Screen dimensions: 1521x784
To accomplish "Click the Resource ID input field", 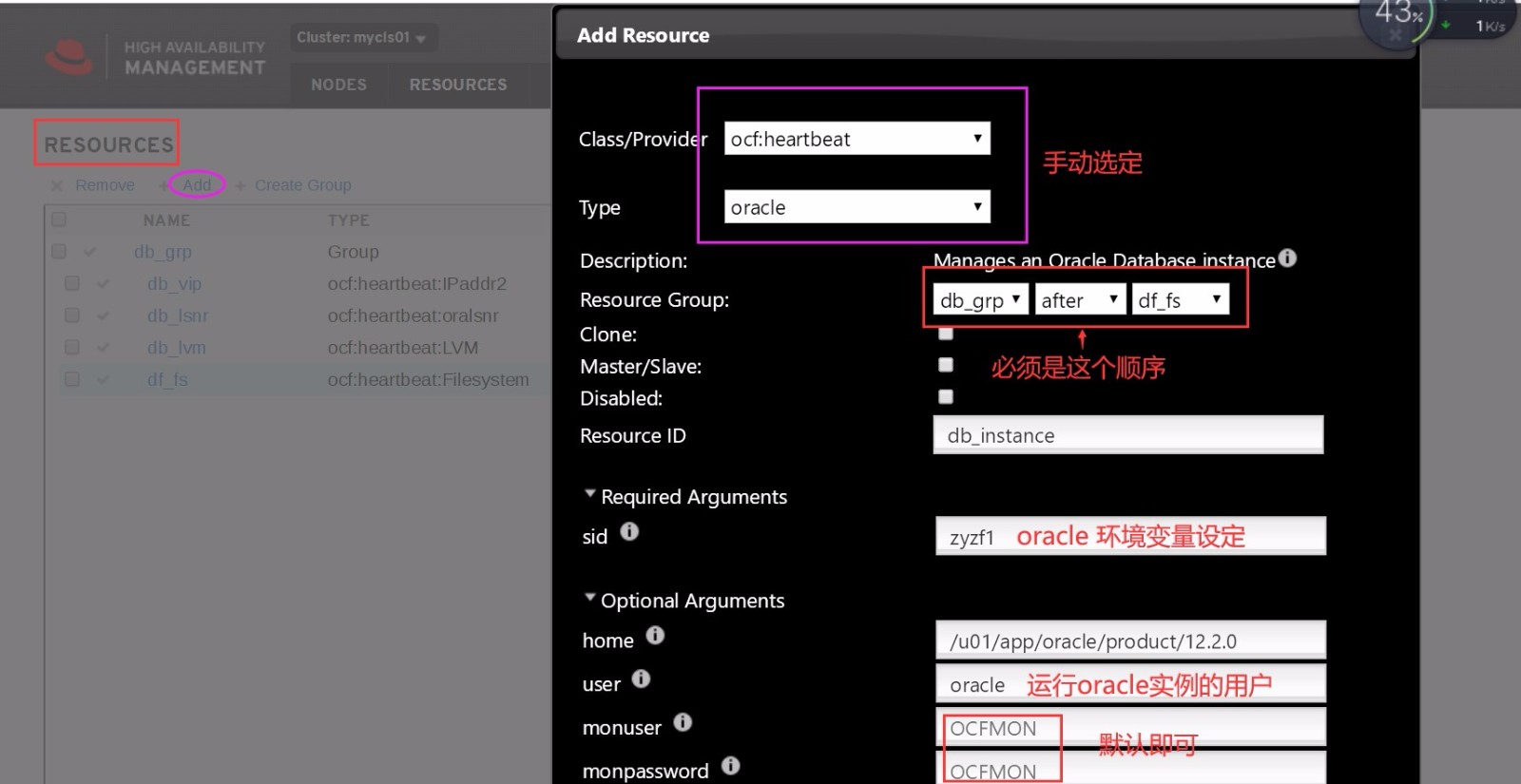I will [x=1127, y=435].
